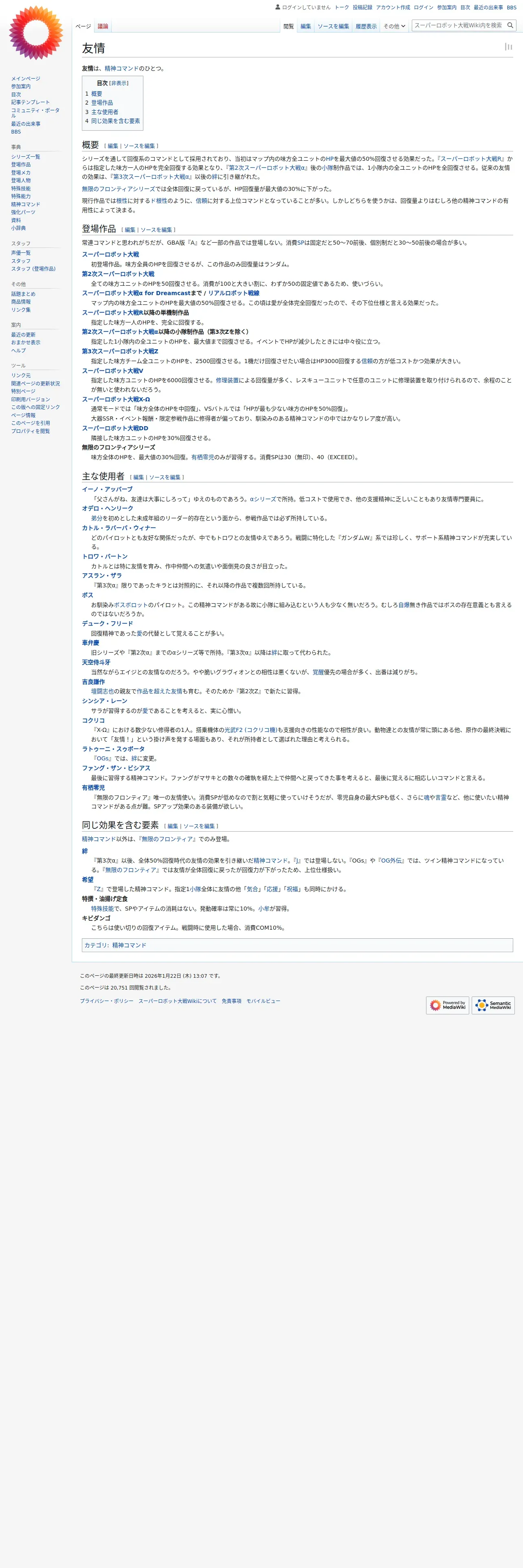The image size is (523, 1568).
Task: Open シリーズ一覧 in sidebar
Action: [x=26, y=157]
